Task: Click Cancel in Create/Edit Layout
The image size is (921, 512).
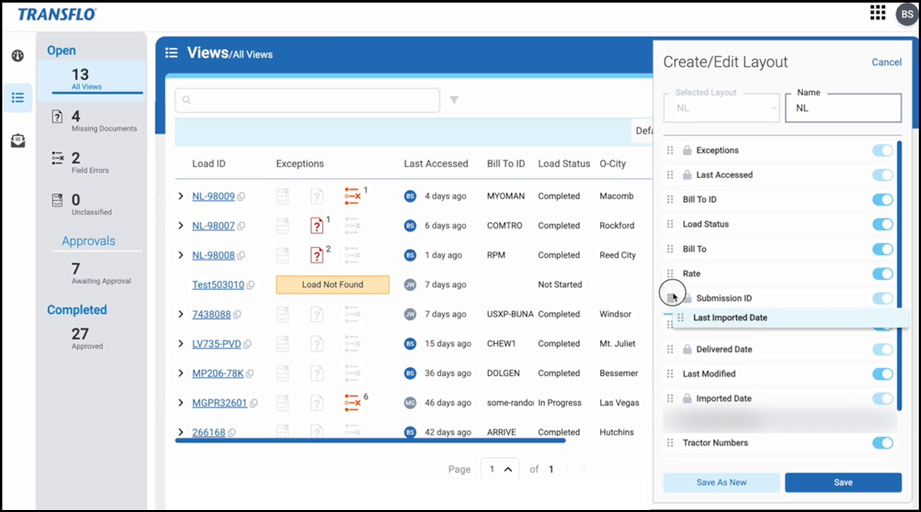Action: coord(886,62)
